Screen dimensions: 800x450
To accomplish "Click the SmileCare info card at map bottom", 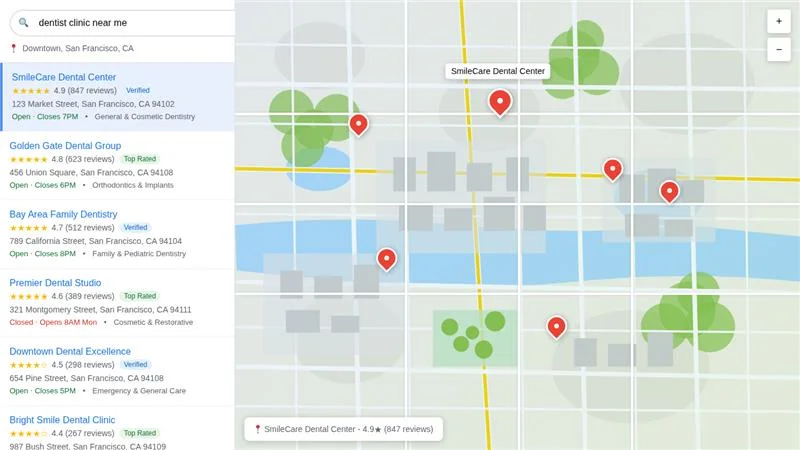I will click(343, 429).
